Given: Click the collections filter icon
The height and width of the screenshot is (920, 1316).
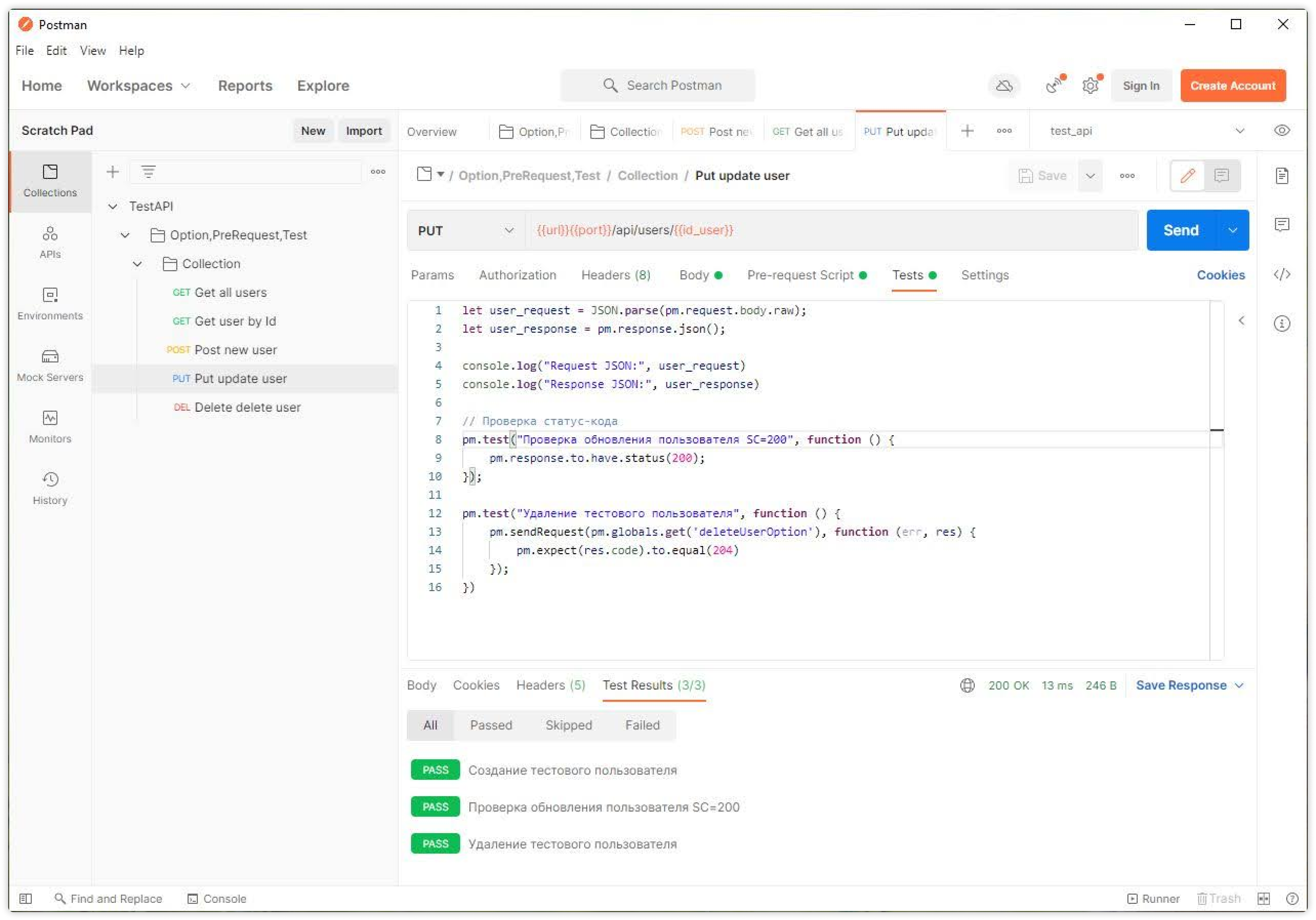Looking at the screenshot, I should 148,171.
